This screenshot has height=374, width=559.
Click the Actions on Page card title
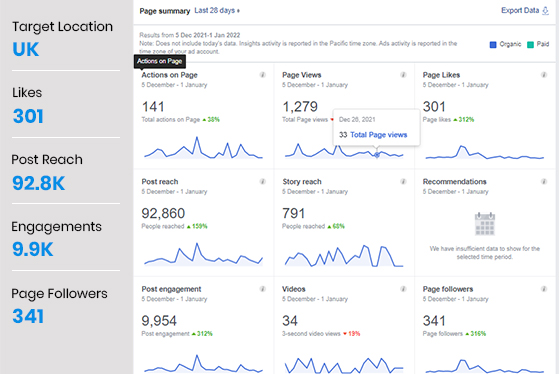[169, 75]
